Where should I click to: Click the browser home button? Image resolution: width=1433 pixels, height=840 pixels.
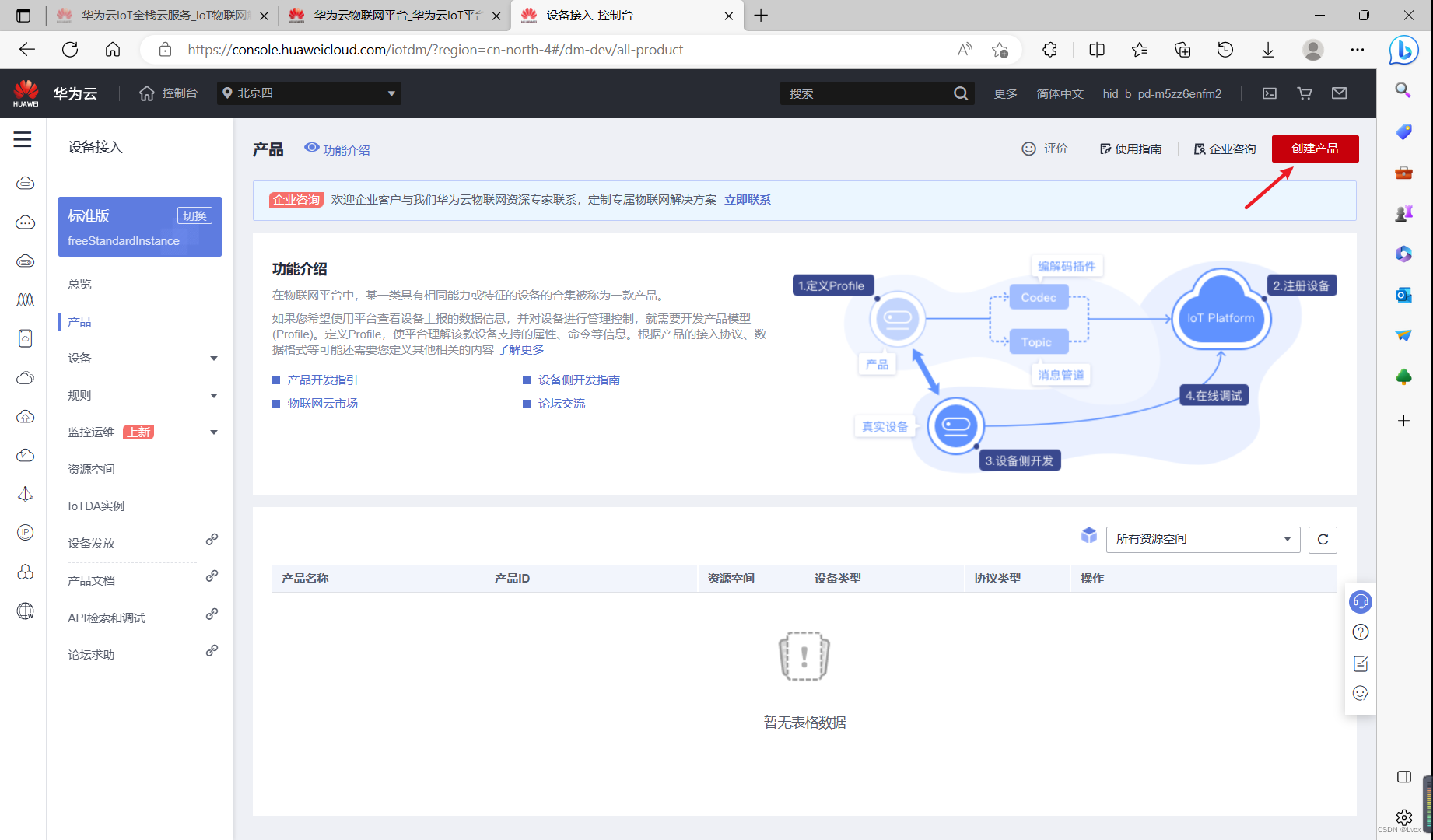[113, 50]
